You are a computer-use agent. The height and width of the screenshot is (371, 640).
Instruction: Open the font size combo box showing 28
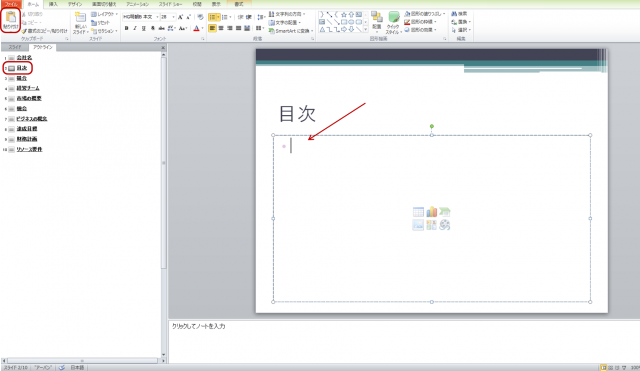click(x=168, y=17)
